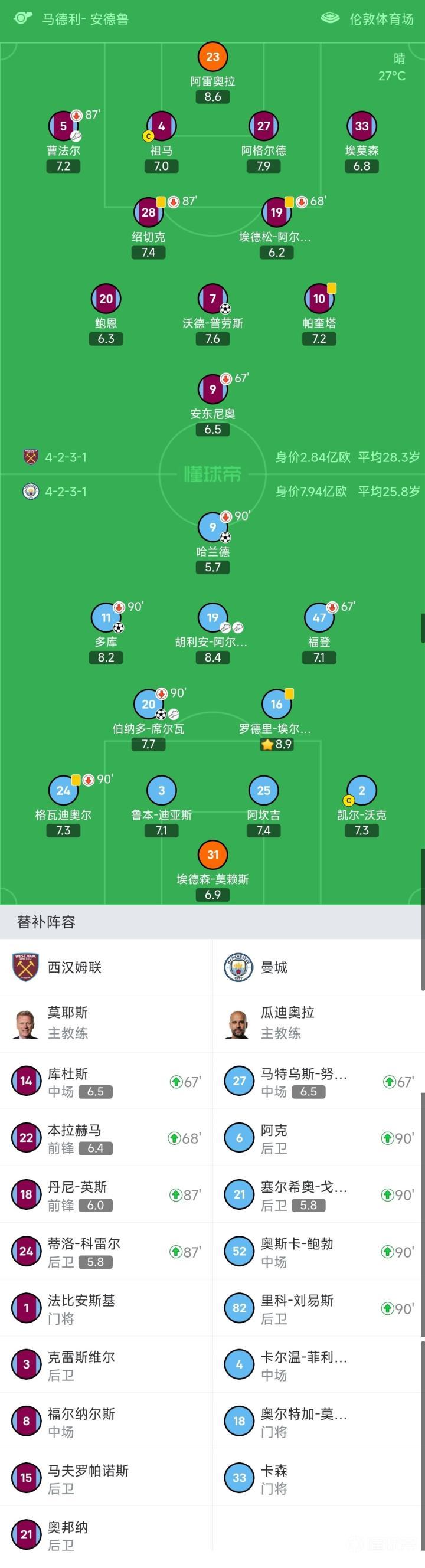The width and height of the screenshot is (425, 1568).
Task: Tap the stadium icon beside 伦敦体育场
Action: (x=330, y=18)
